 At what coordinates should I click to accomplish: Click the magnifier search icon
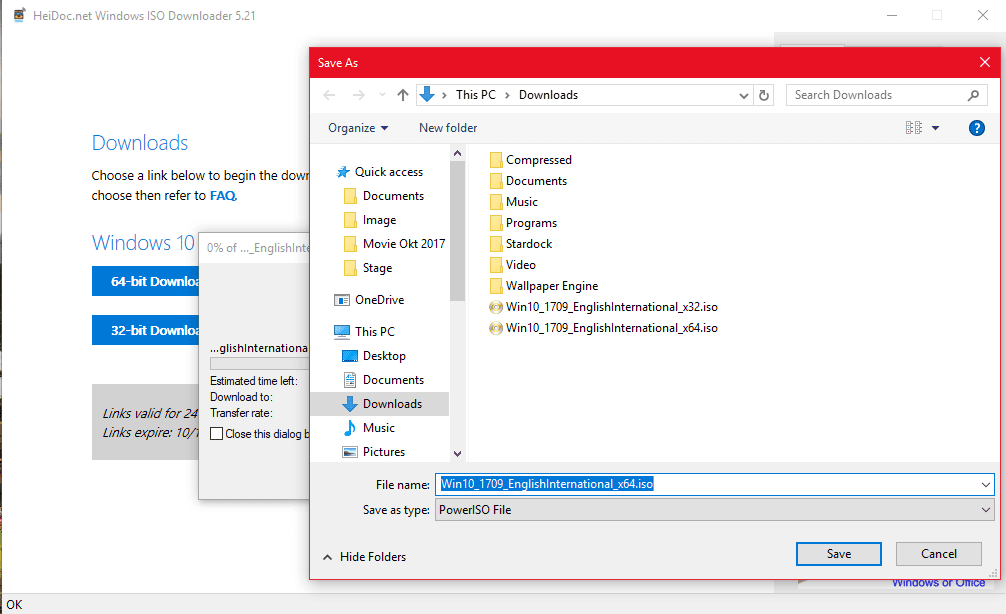pos(973,95)
